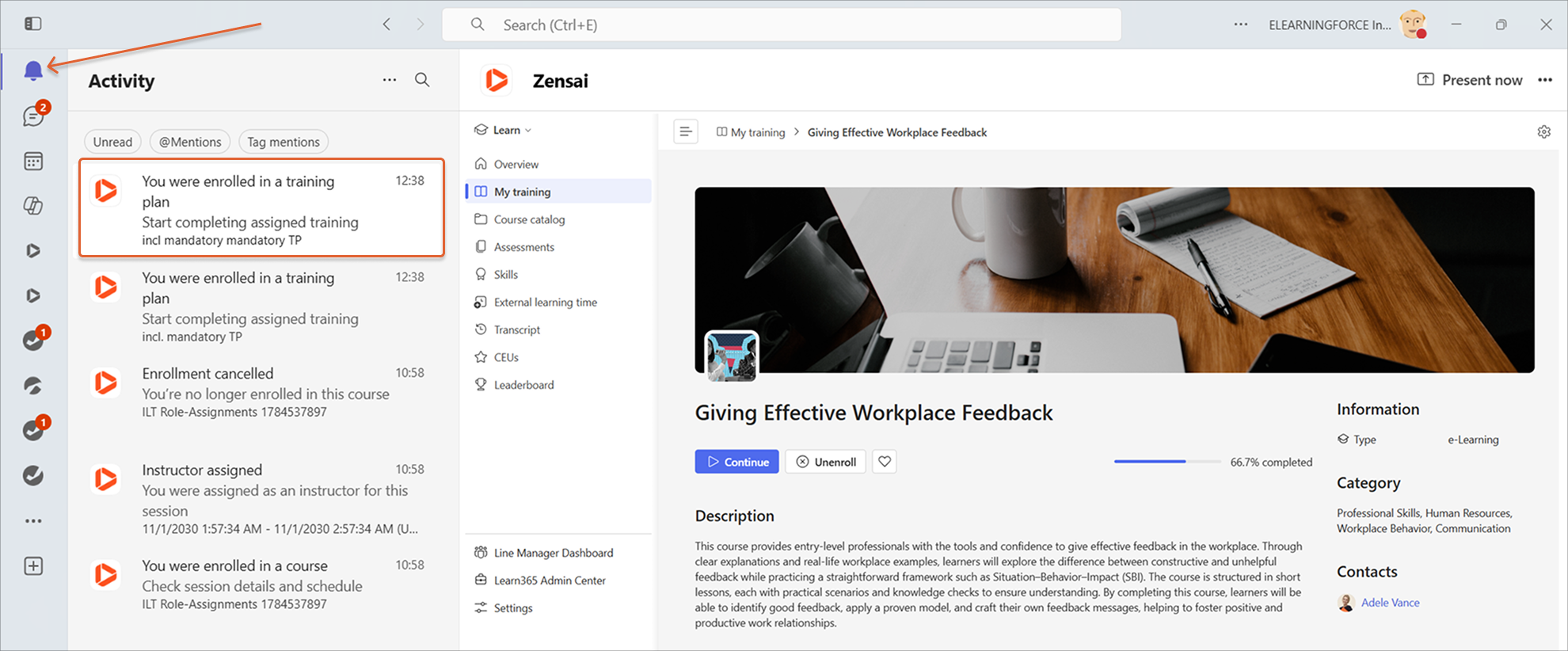
Task: Open the profile avatar menu
Action: (1414, 25)
